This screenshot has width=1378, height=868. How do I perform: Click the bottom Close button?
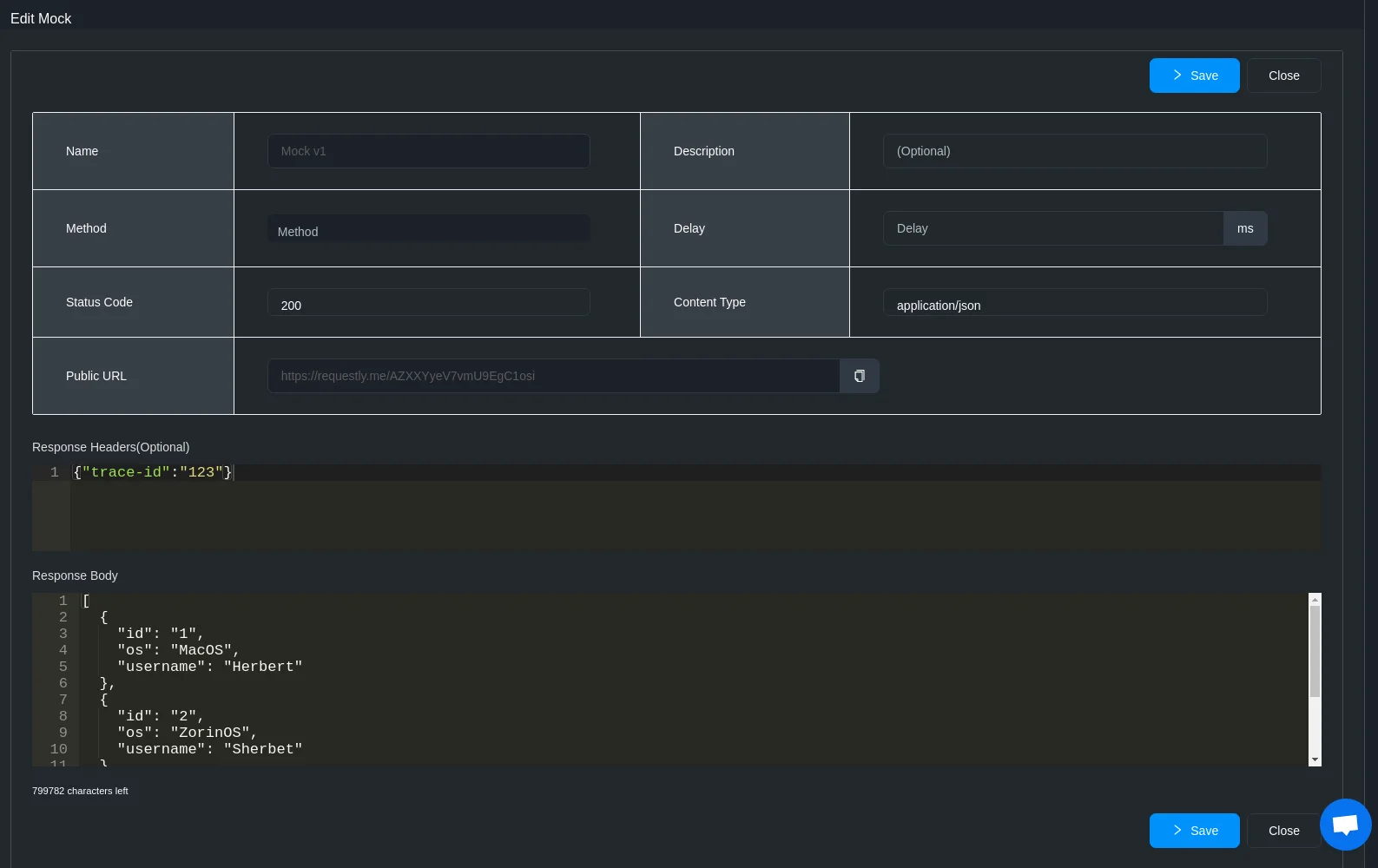[1283, 831]
